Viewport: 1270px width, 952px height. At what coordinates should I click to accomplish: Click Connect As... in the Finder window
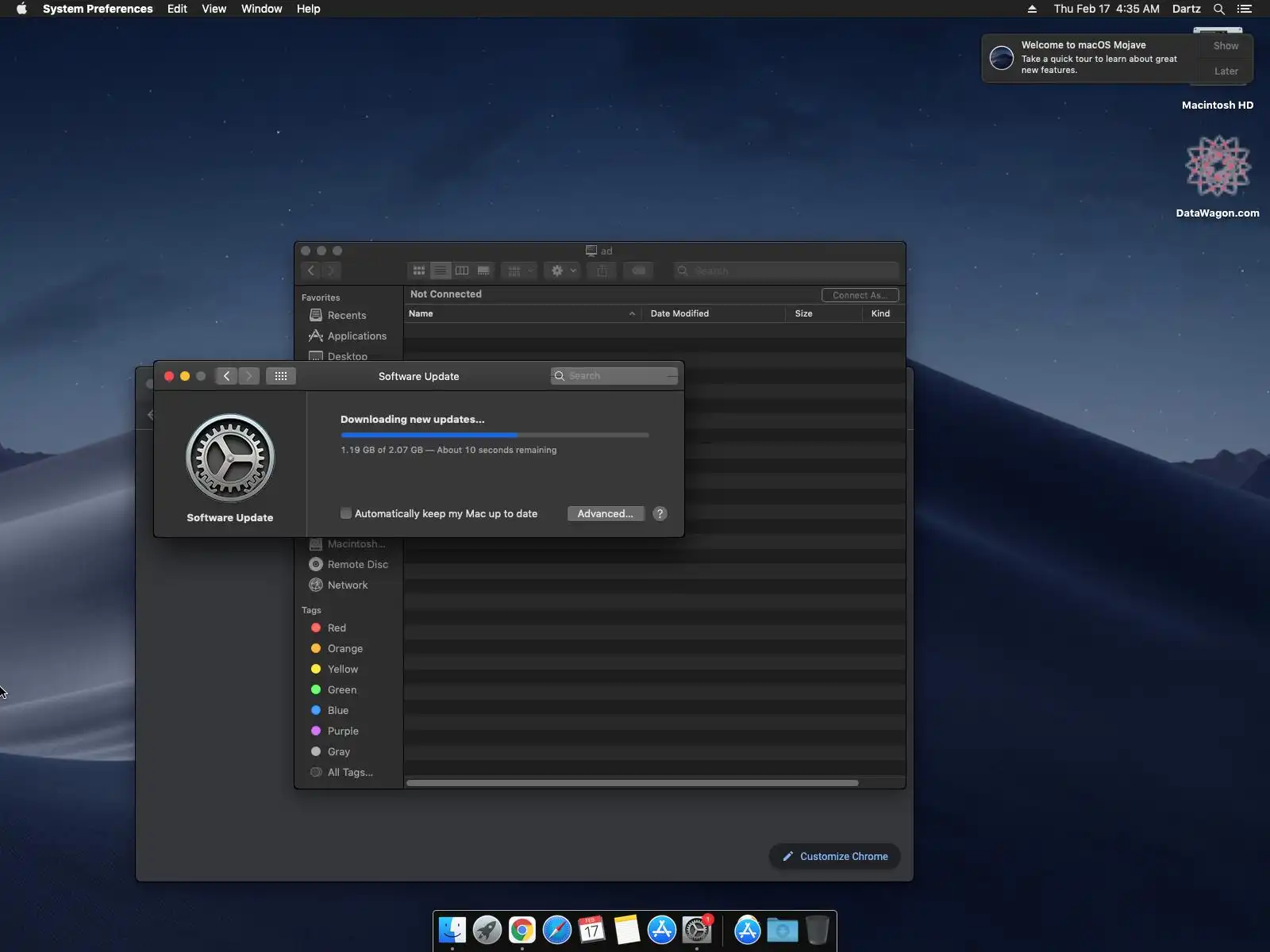coord(860,295)
